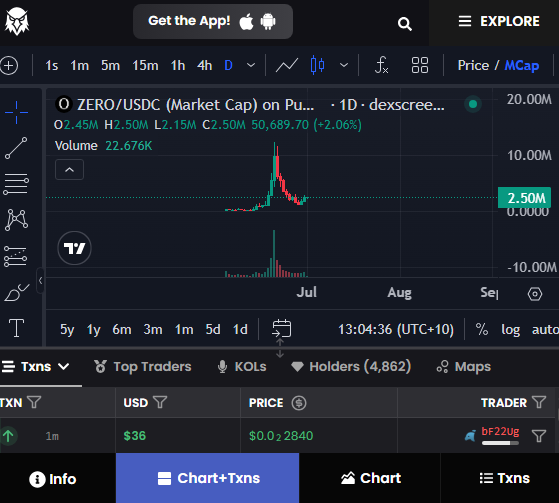Collapse the drawing toolbar side arrow
Screen dimensions: 559x503
40,281
